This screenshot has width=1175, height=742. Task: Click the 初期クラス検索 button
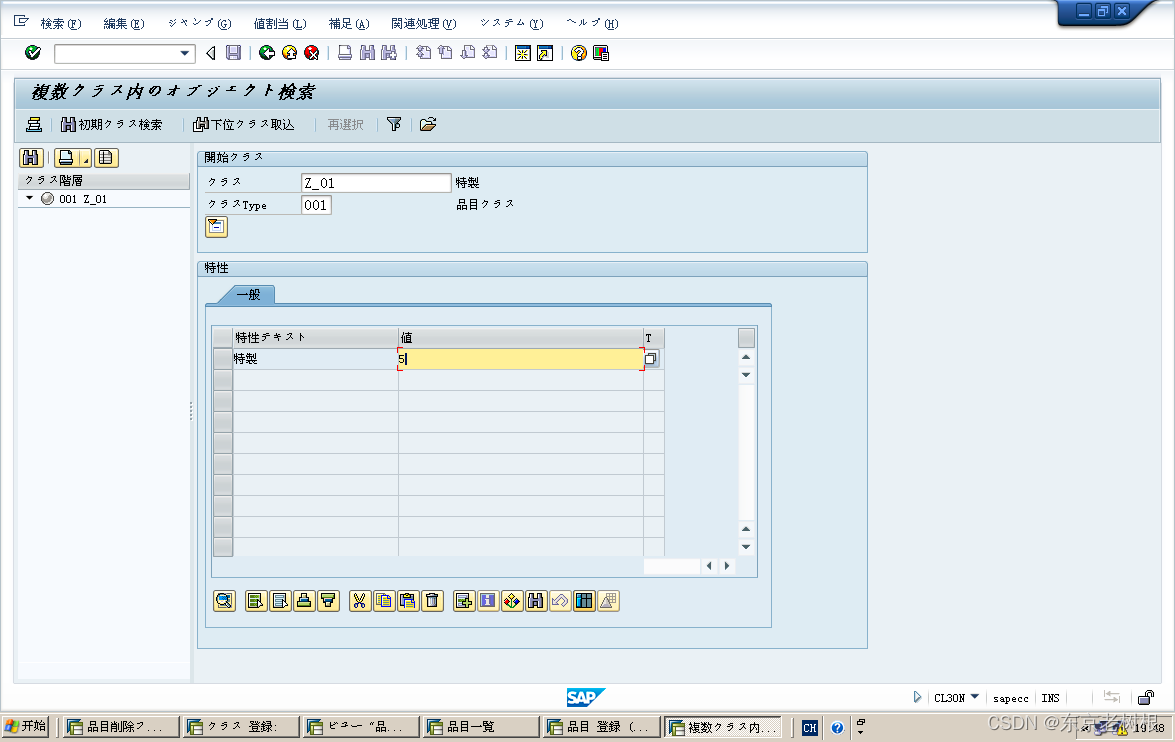pyautogui.click(x=114, y=124)
